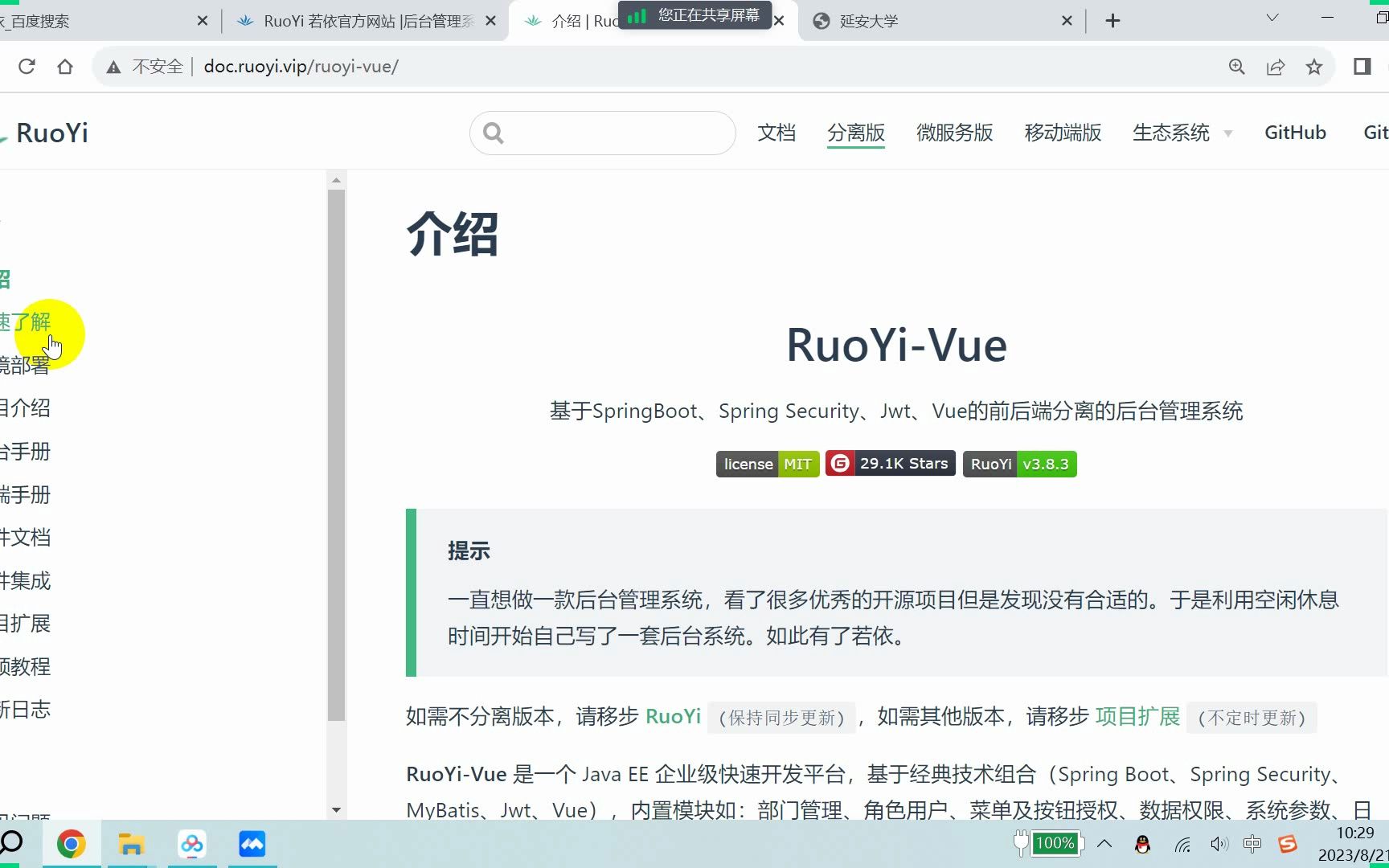Select the 集成 sidebar item
The width and height of the screenshot is (1389, 868).
tap(26, 580)
